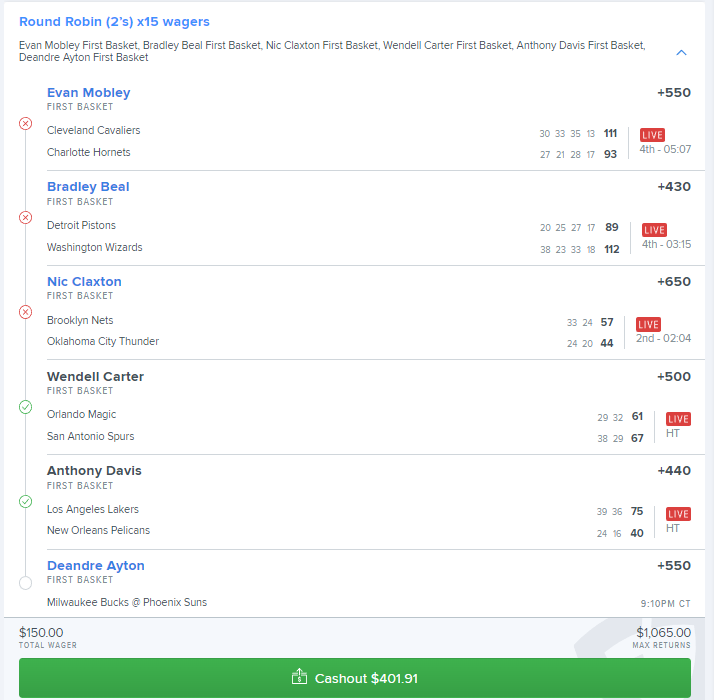Open Nic Claxton player link
Image resolution: width=714 pixels, height=700 pixels.
click(x=84, y=281)
